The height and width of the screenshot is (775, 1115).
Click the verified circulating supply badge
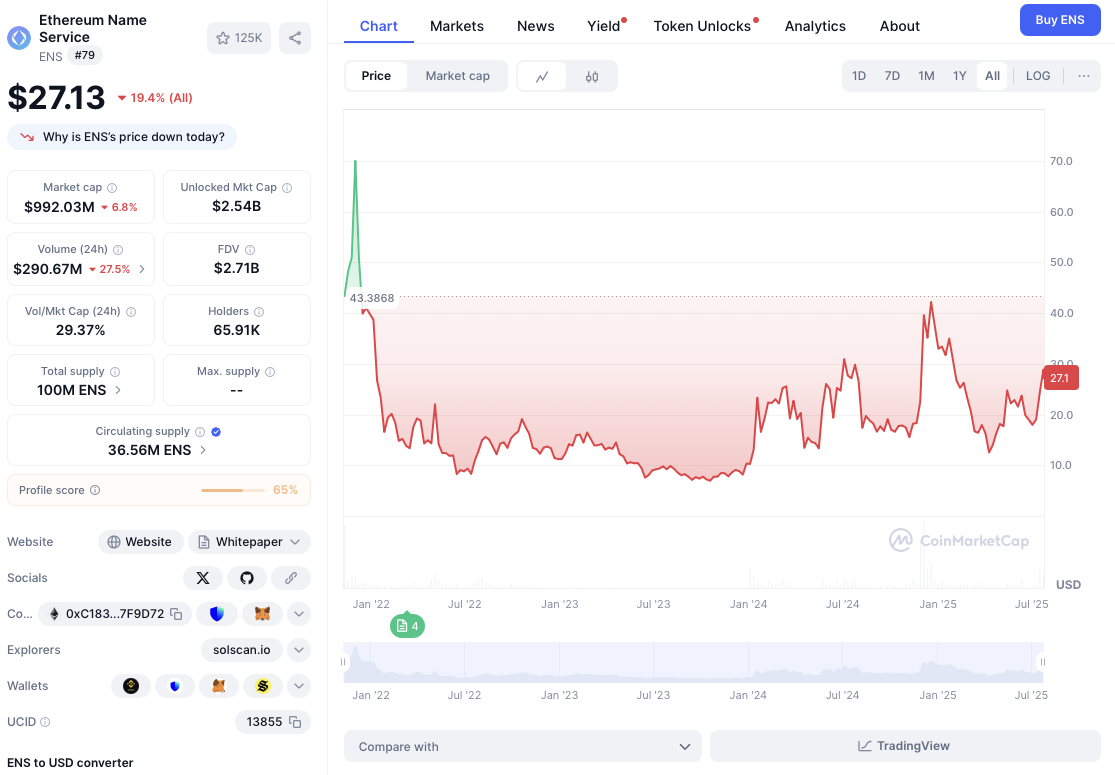click(216, 432)
